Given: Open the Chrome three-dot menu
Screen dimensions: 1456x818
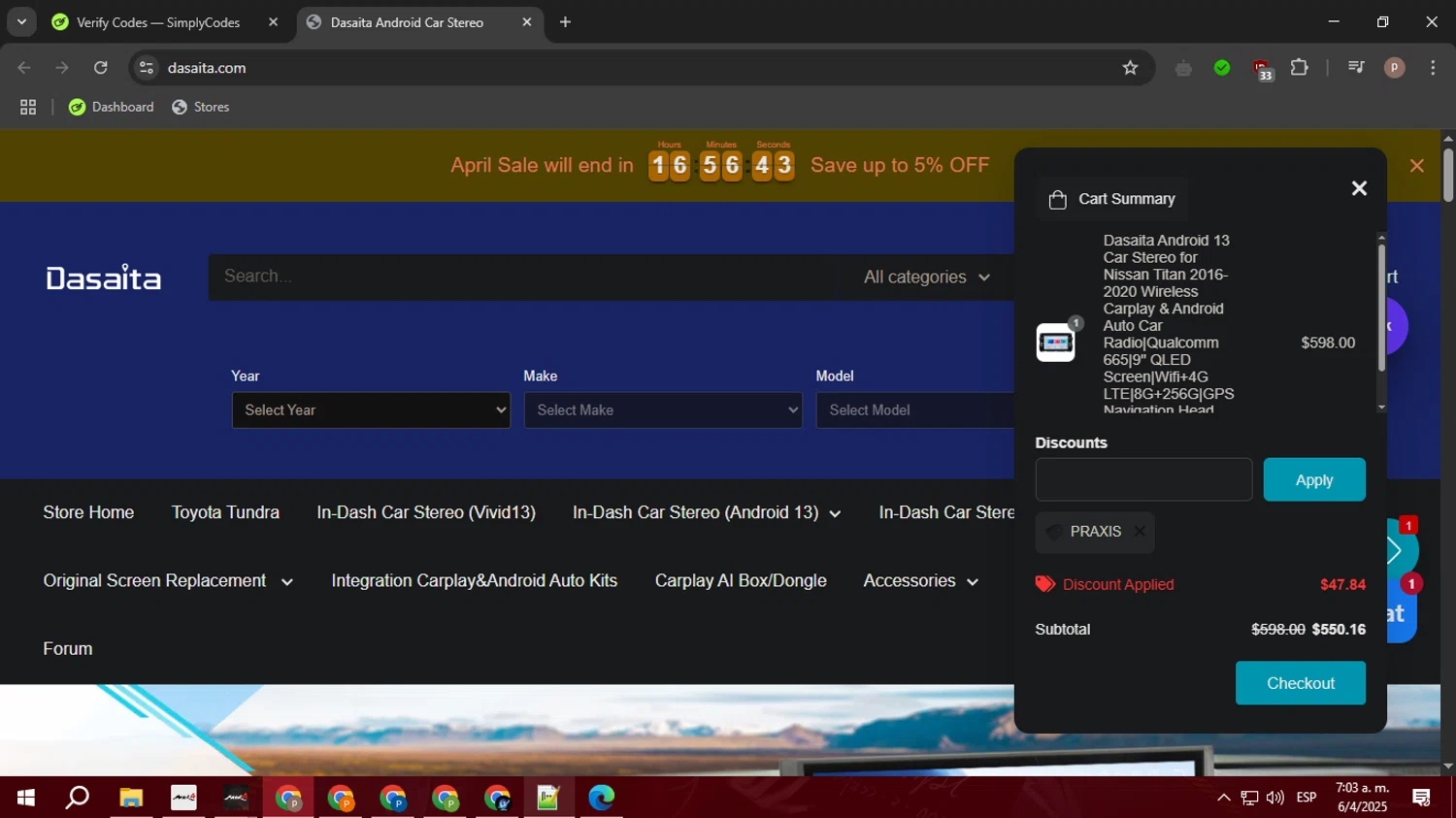Looking at the screenshot, I should click(1433, 68).
